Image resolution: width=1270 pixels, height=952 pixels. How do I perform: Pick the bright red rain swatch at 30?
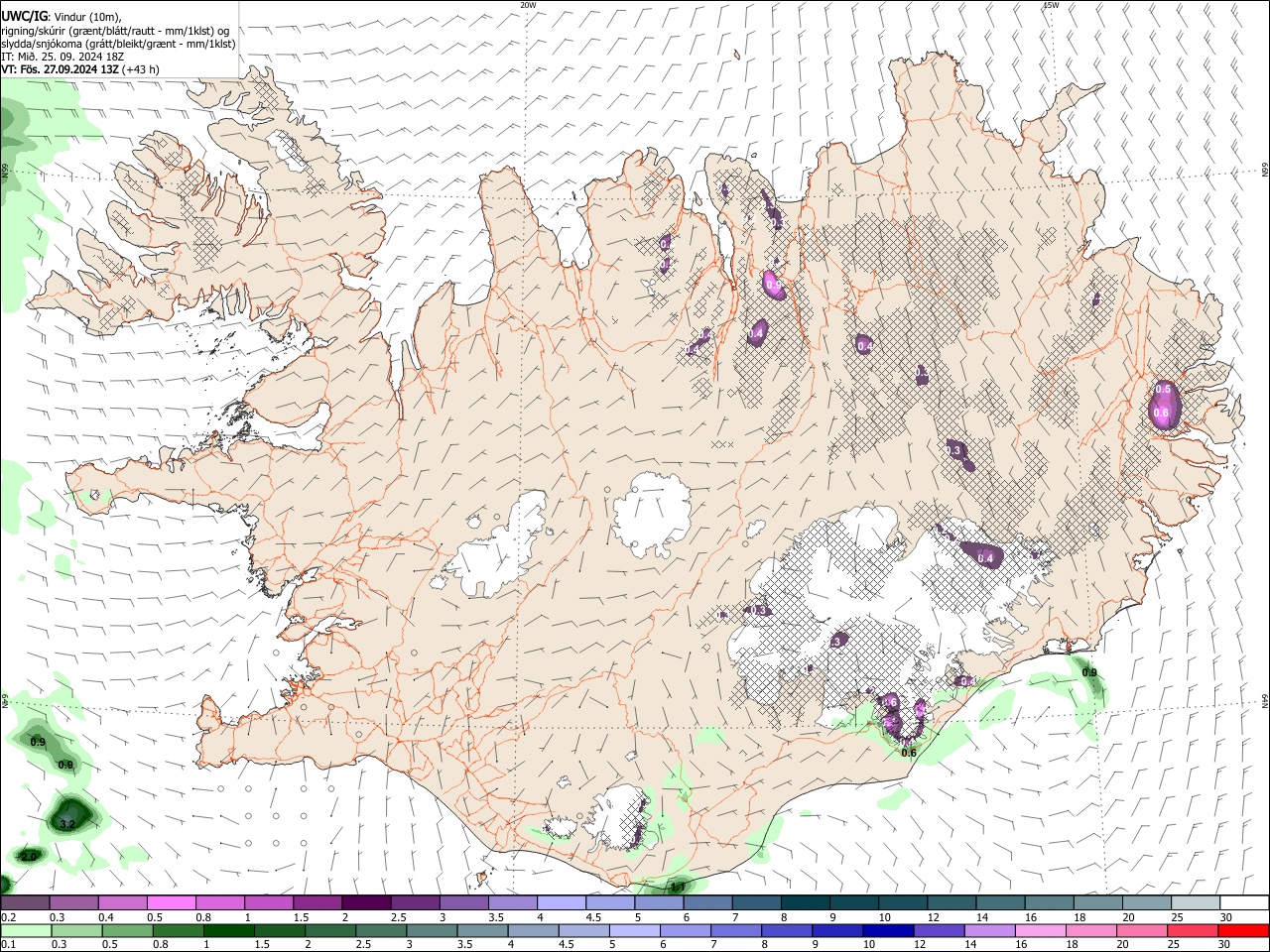(1243, 930)
